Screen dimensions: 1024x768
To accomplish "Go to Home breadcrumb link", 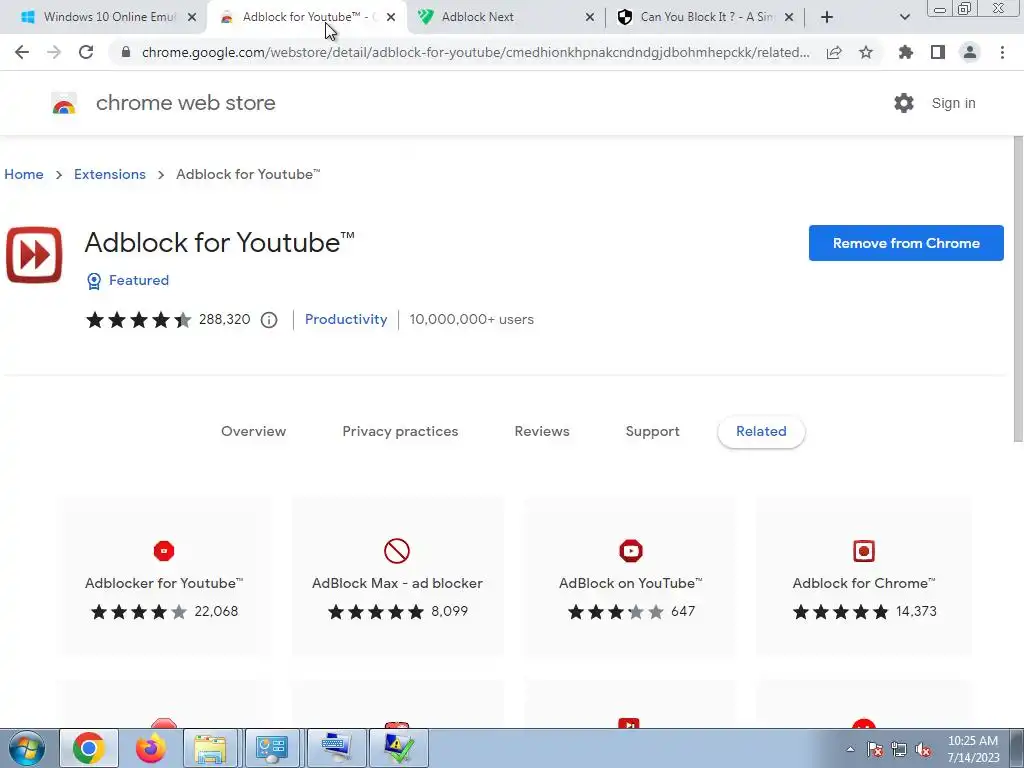I will 24,174.
